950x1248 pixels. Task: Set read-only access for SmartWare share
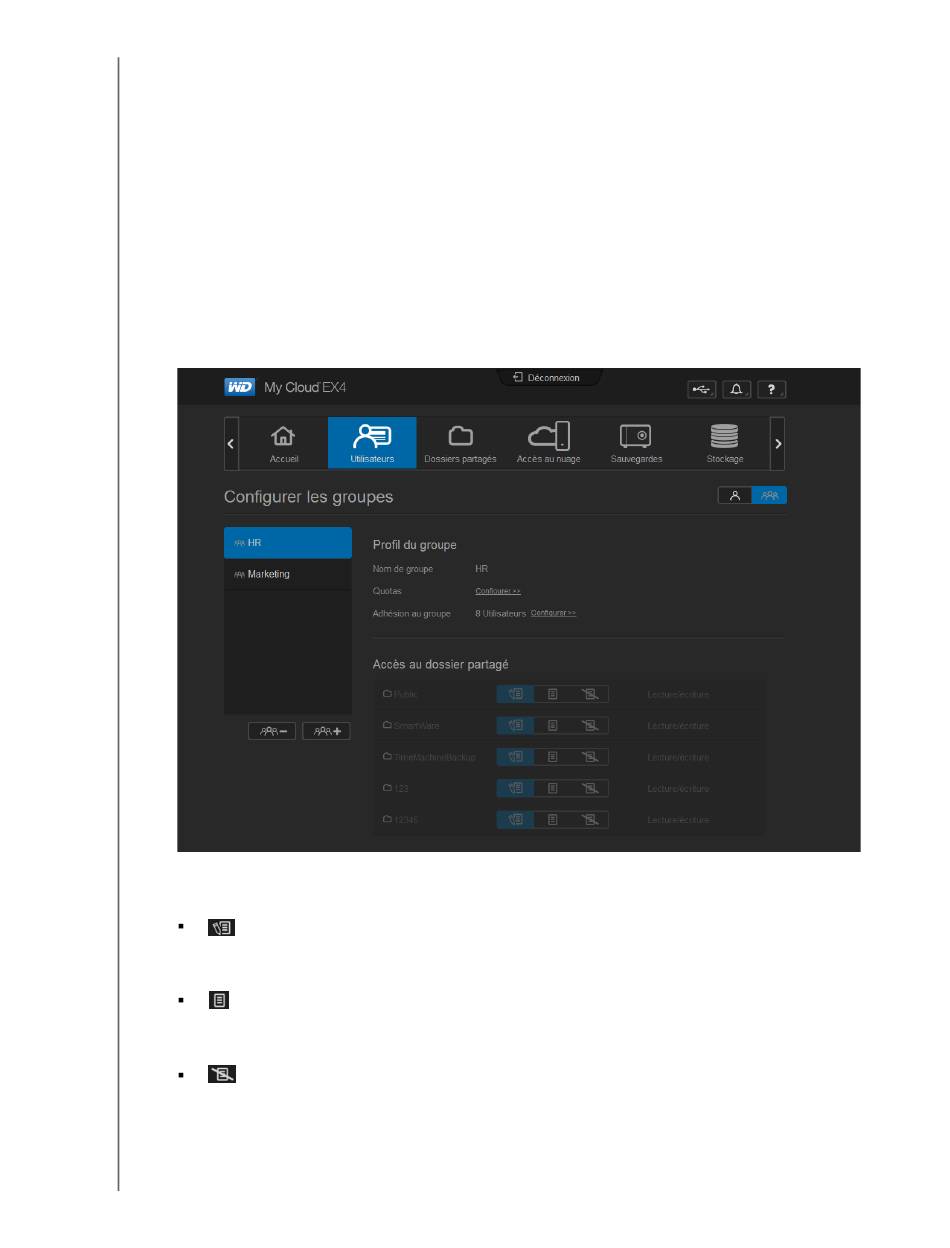tap(552, 725)
